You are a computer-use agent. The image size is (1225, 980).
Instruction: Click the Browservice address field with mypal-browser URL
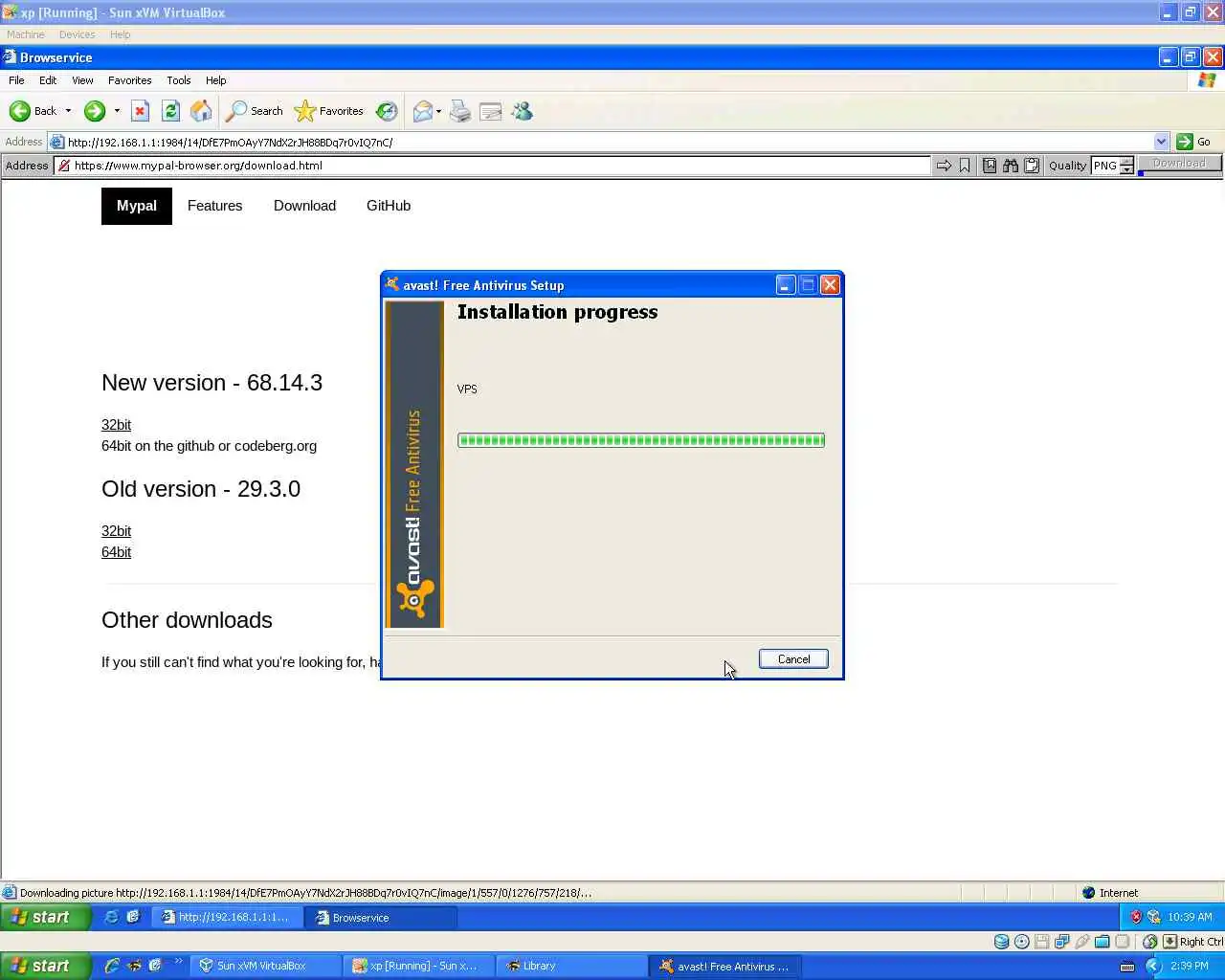tap(492, 166)
